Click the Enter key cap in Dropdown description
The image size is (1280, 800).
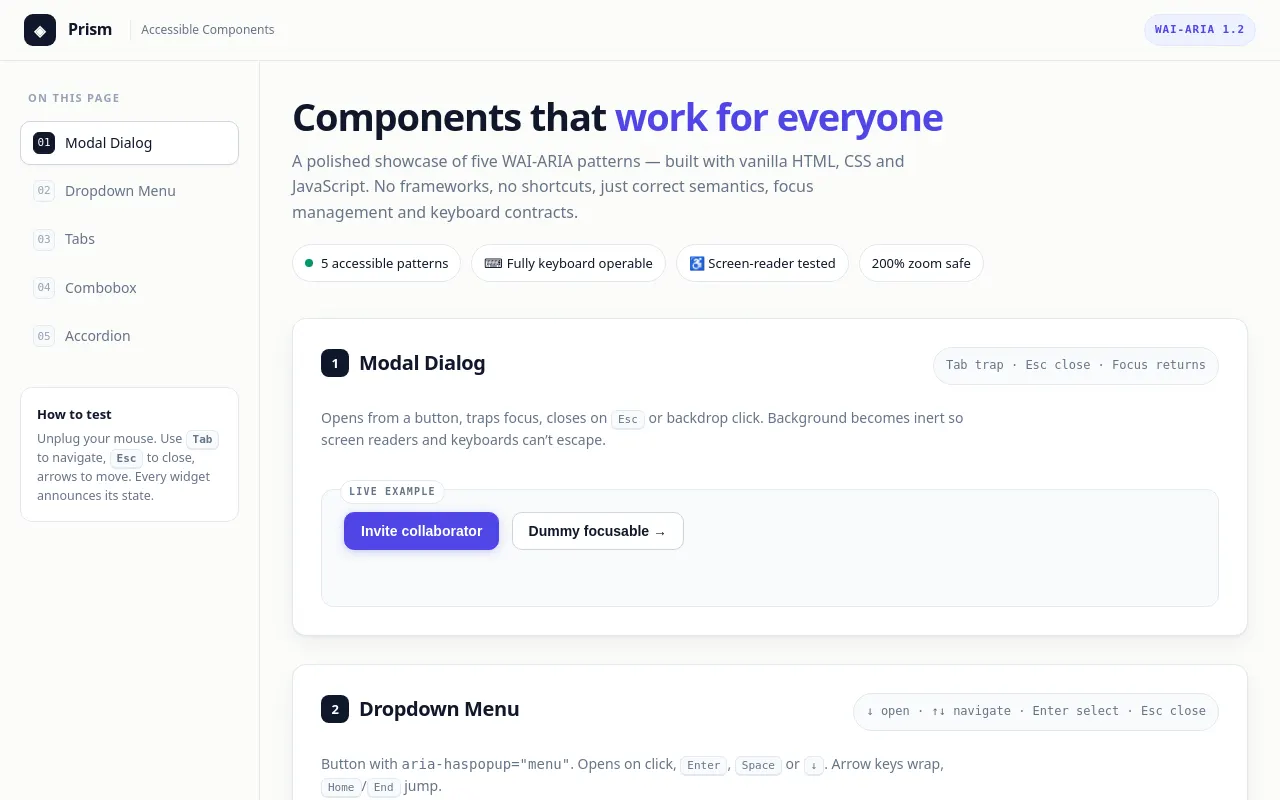pos(704,765)
